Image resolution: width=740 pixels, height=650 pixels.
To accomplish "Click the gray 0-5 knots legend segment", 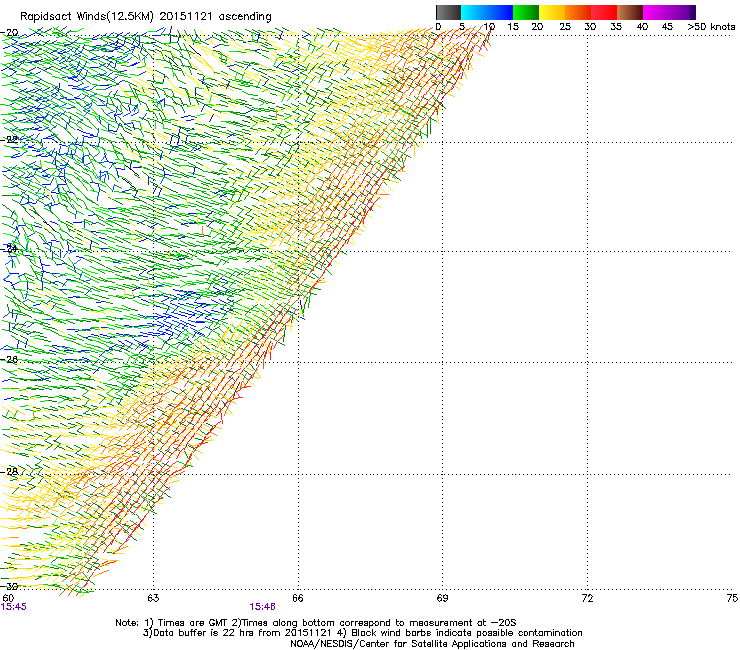I will click(x=448, y=12).
